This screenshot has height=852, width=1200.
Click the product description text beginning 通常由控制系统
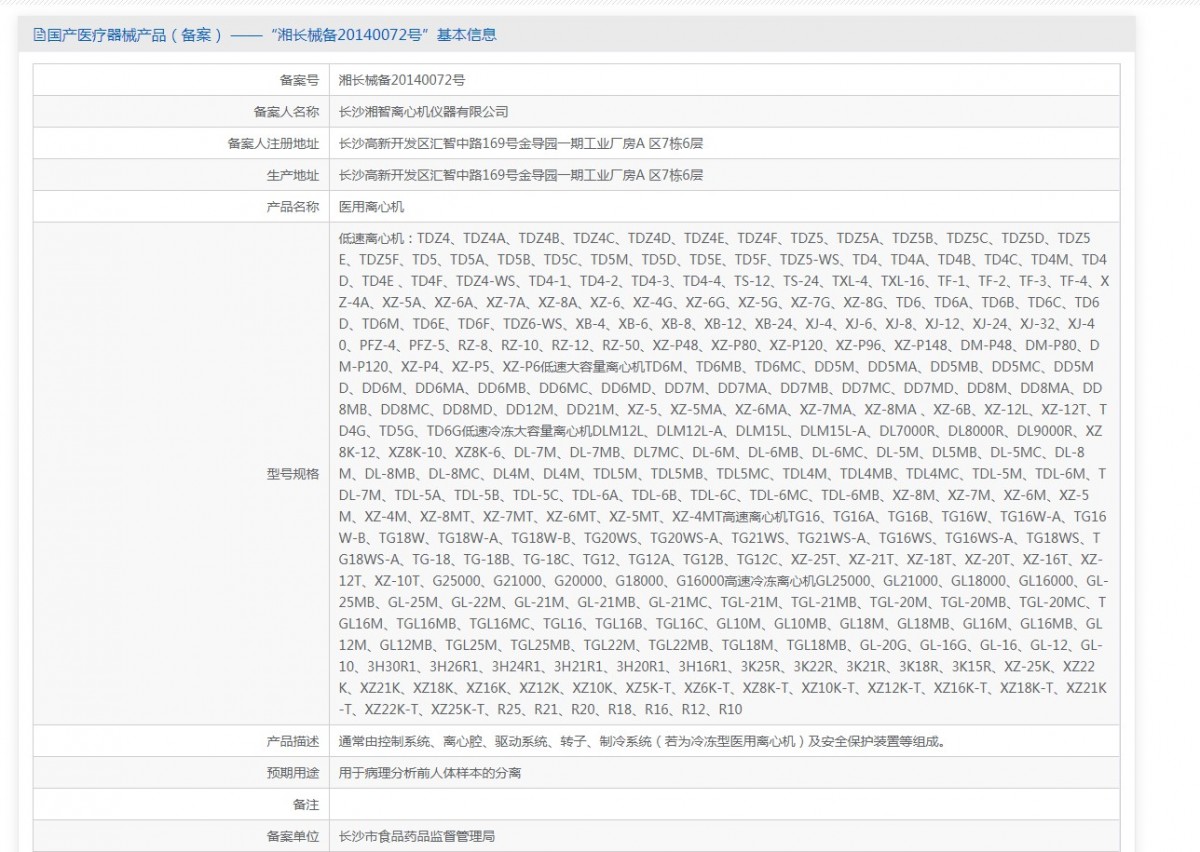[x=642, y=741]
